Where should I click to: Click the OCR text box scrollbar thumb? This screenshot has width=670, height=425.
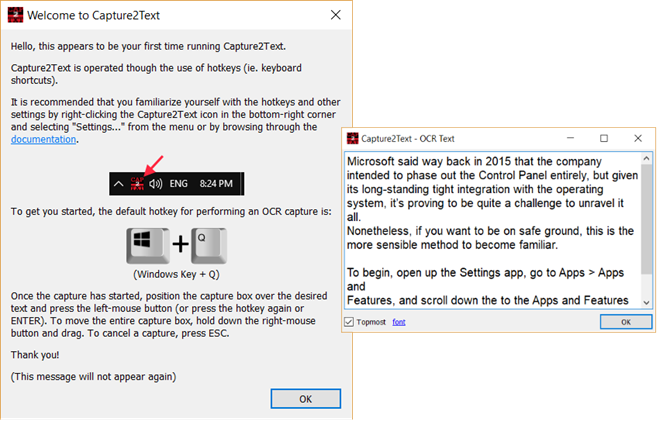[646, 219]
